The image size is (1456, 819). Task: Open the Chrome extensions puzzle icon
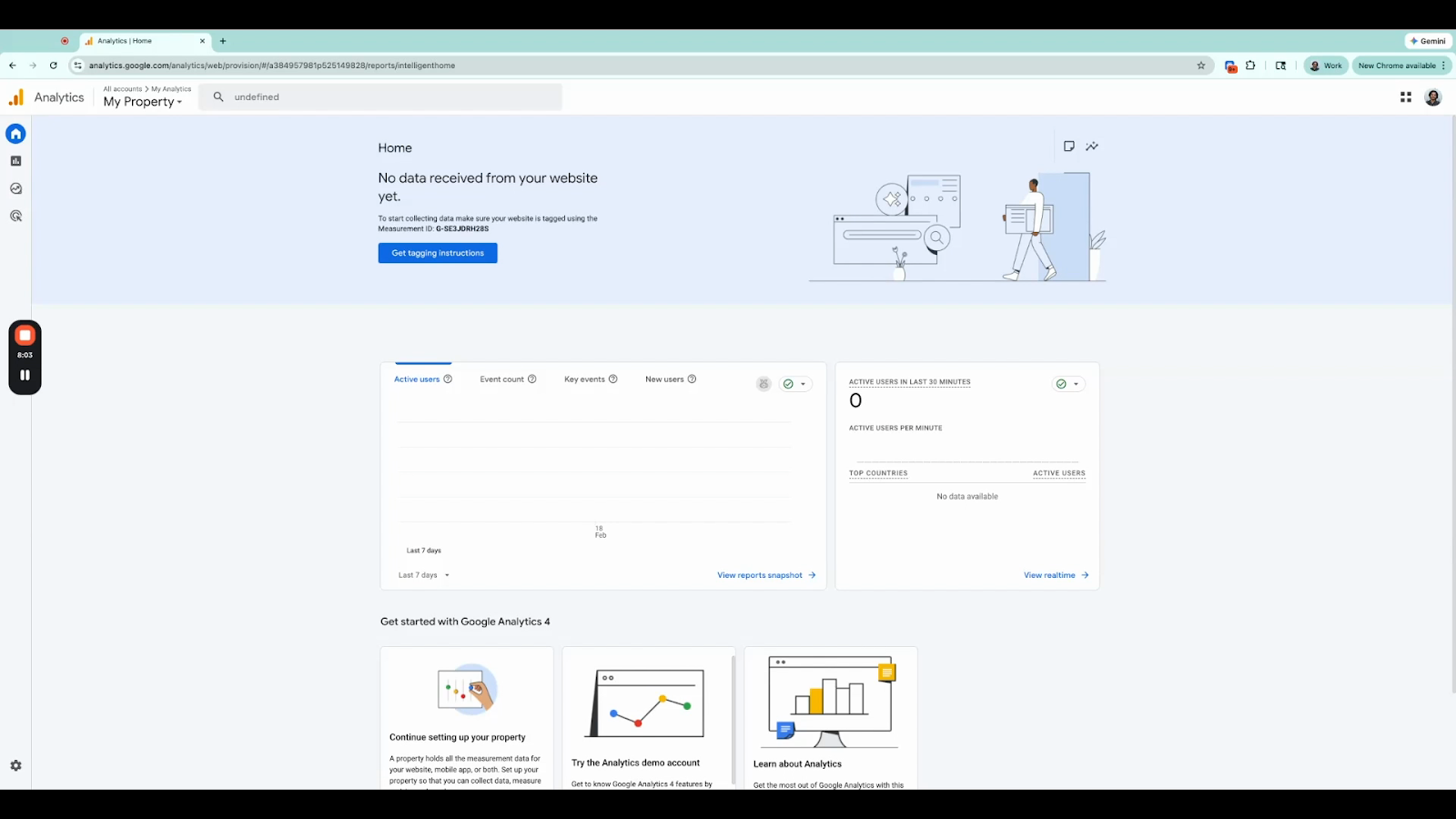1251,66
